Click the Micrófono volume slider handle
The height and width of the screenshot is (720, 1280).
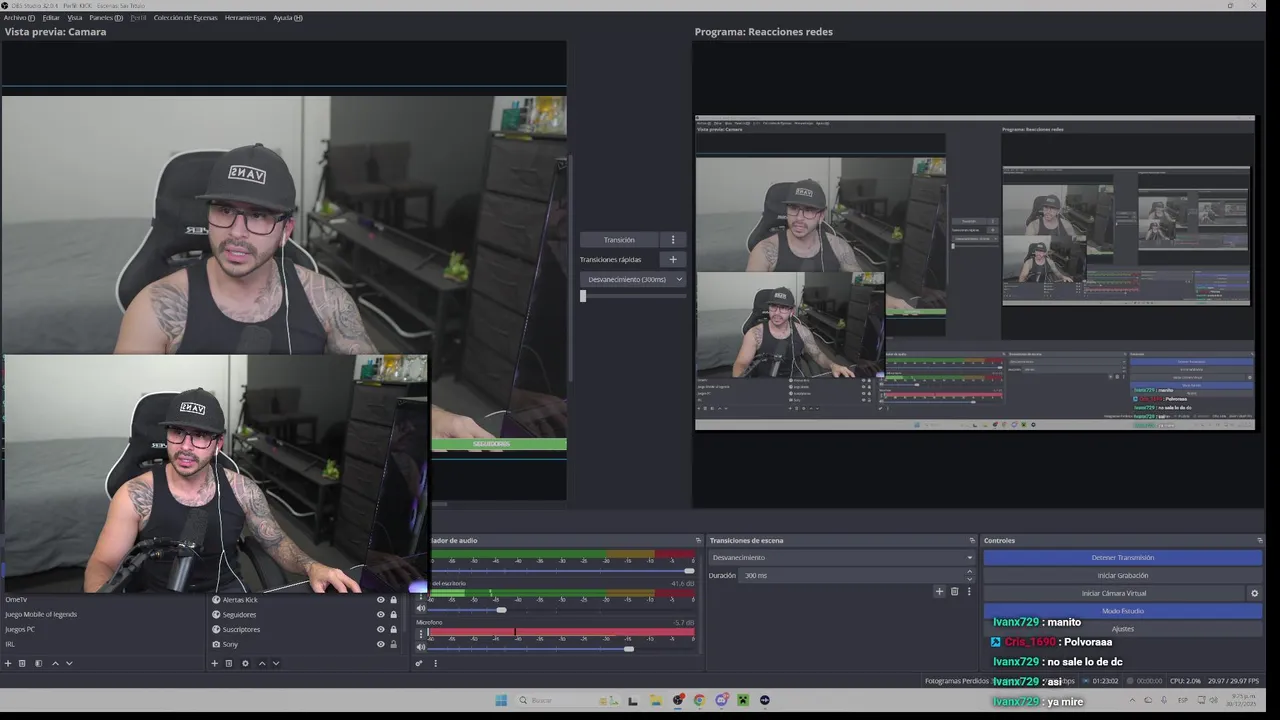(x=628, y=649)
